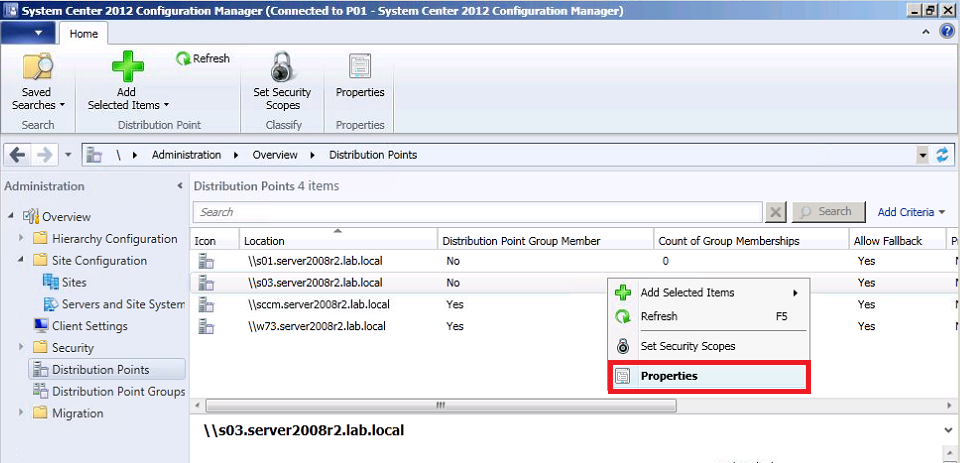Open the navigation history dropdown arrow
960x463 pixels.
(68, 155)
